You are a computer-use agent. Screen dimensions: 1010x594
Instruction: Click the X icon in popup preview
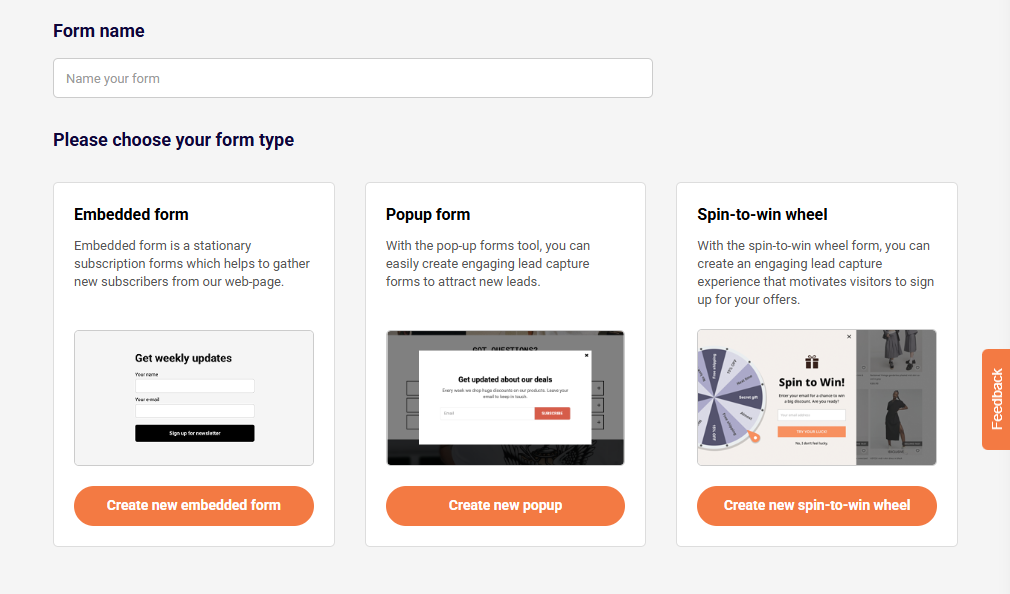click(x=587, y=355)
